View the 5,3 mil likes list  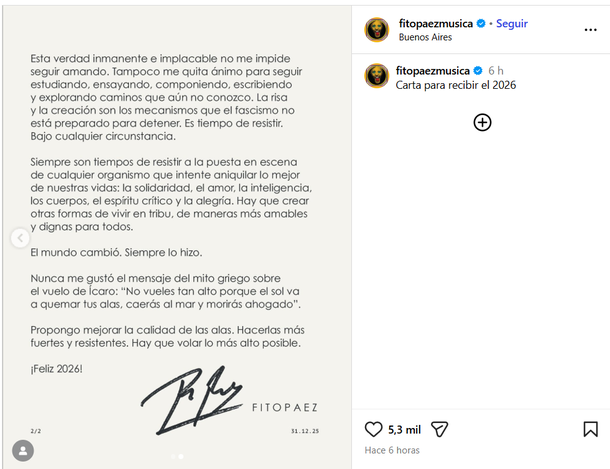coord(404,430)
